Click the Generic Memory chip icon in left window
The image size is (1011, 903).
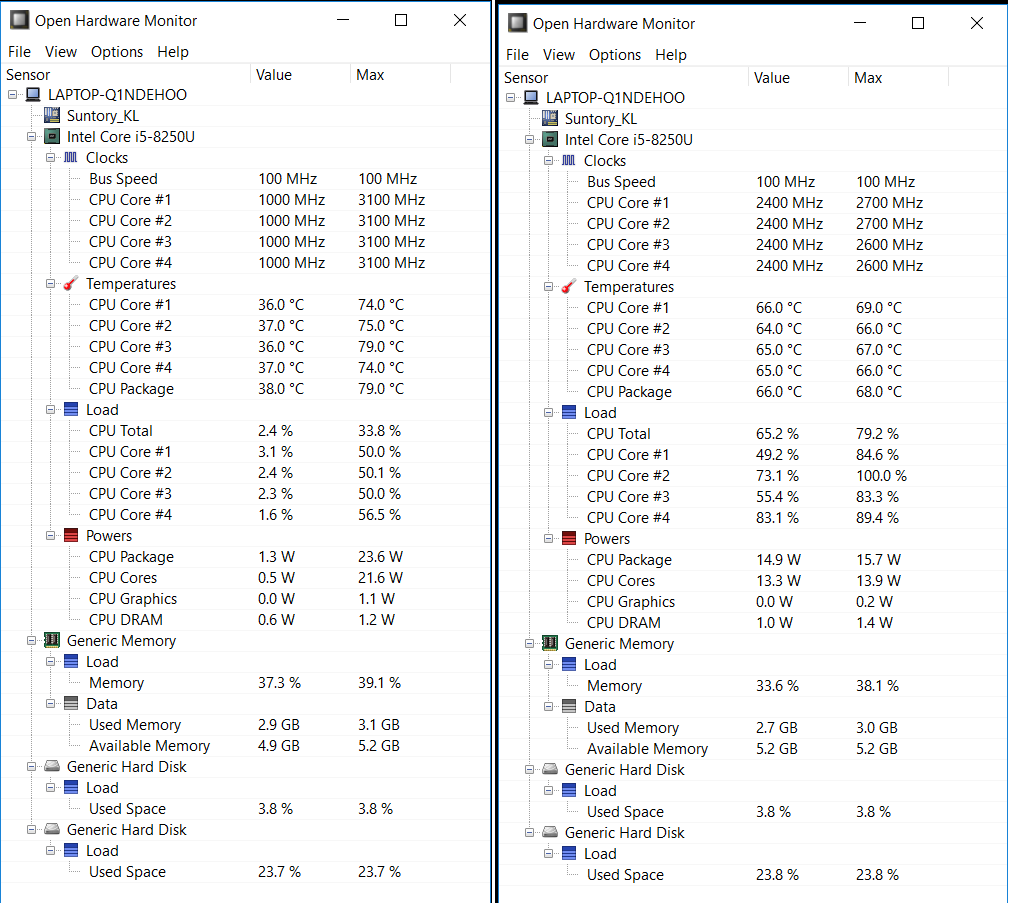[x=52, y=641]
